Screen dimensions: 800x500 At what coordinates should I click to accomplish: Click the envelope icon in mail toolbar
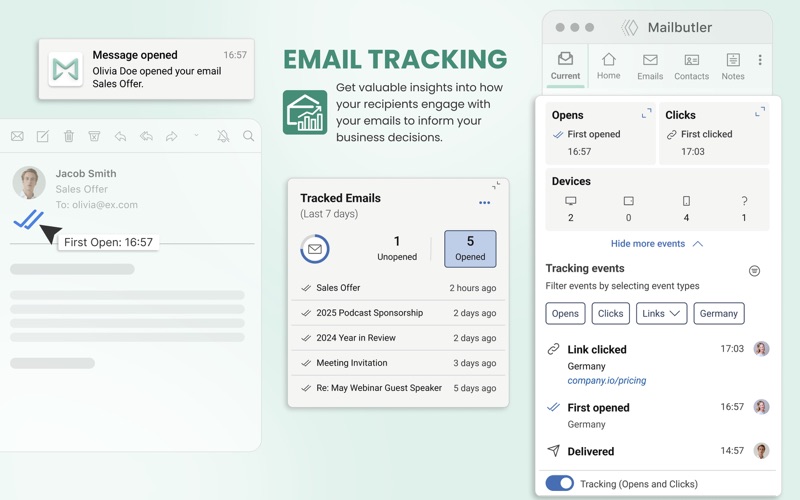(17, 136)
